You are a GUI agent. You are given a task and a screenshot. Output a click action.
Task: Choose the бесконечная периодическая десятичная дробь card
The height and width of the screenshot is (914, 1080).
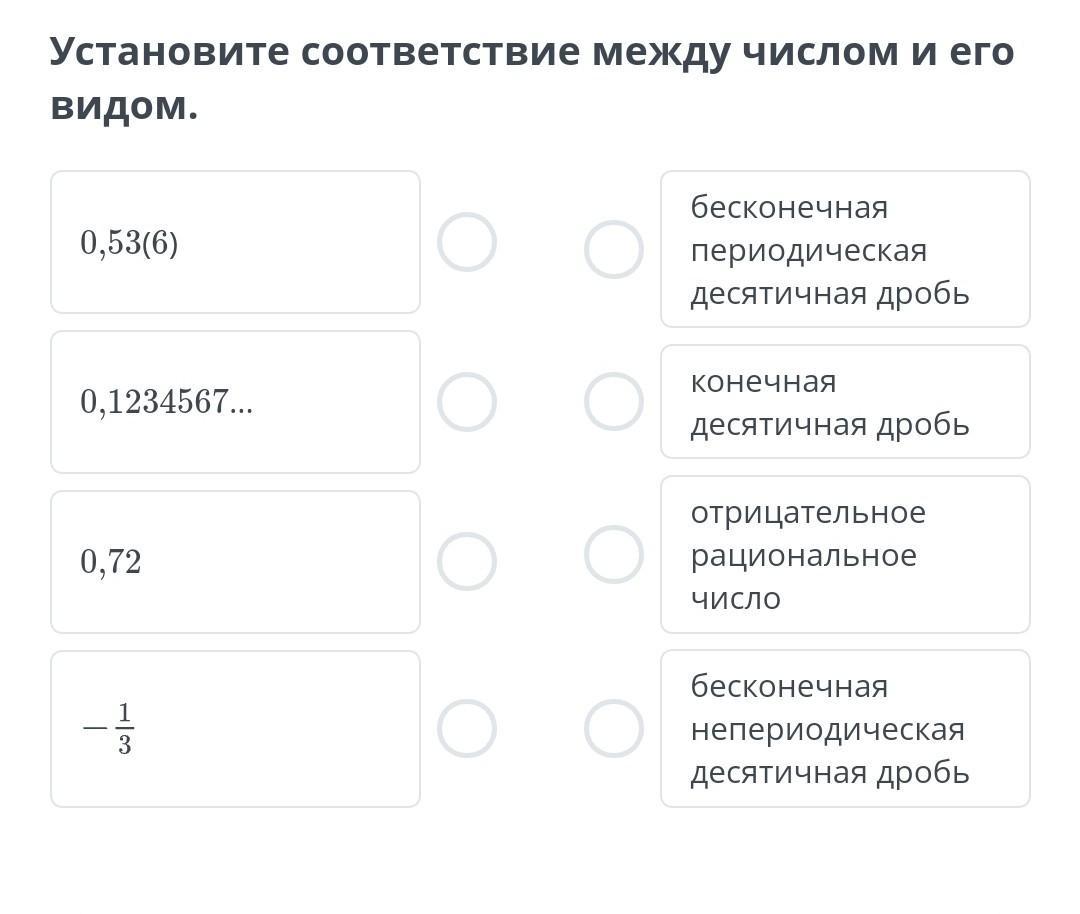845,249
